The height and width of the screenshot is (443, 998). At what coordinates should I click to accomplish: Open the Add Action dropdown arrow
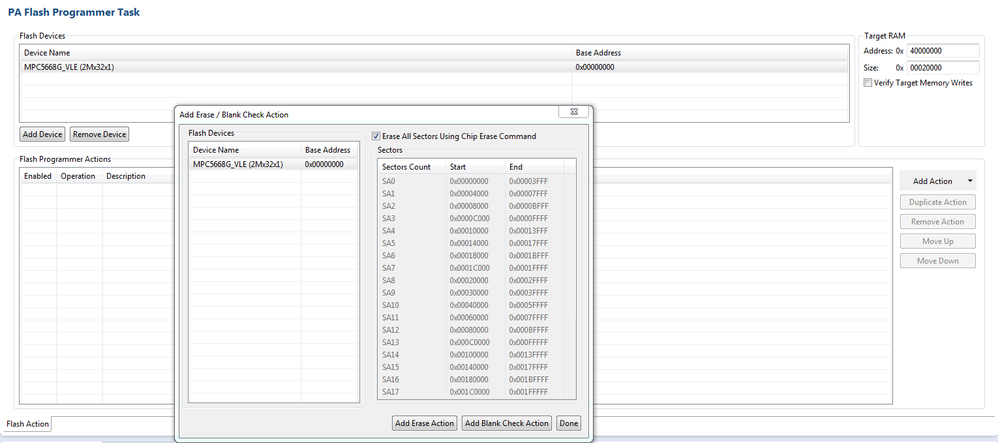tap(969, 181)
